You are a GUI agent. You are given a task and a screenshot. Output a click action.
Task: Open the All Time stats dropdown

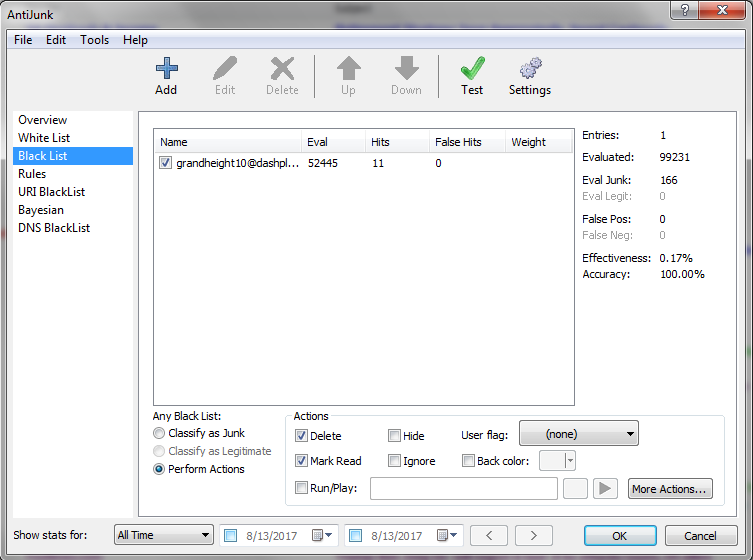[163, 535]
